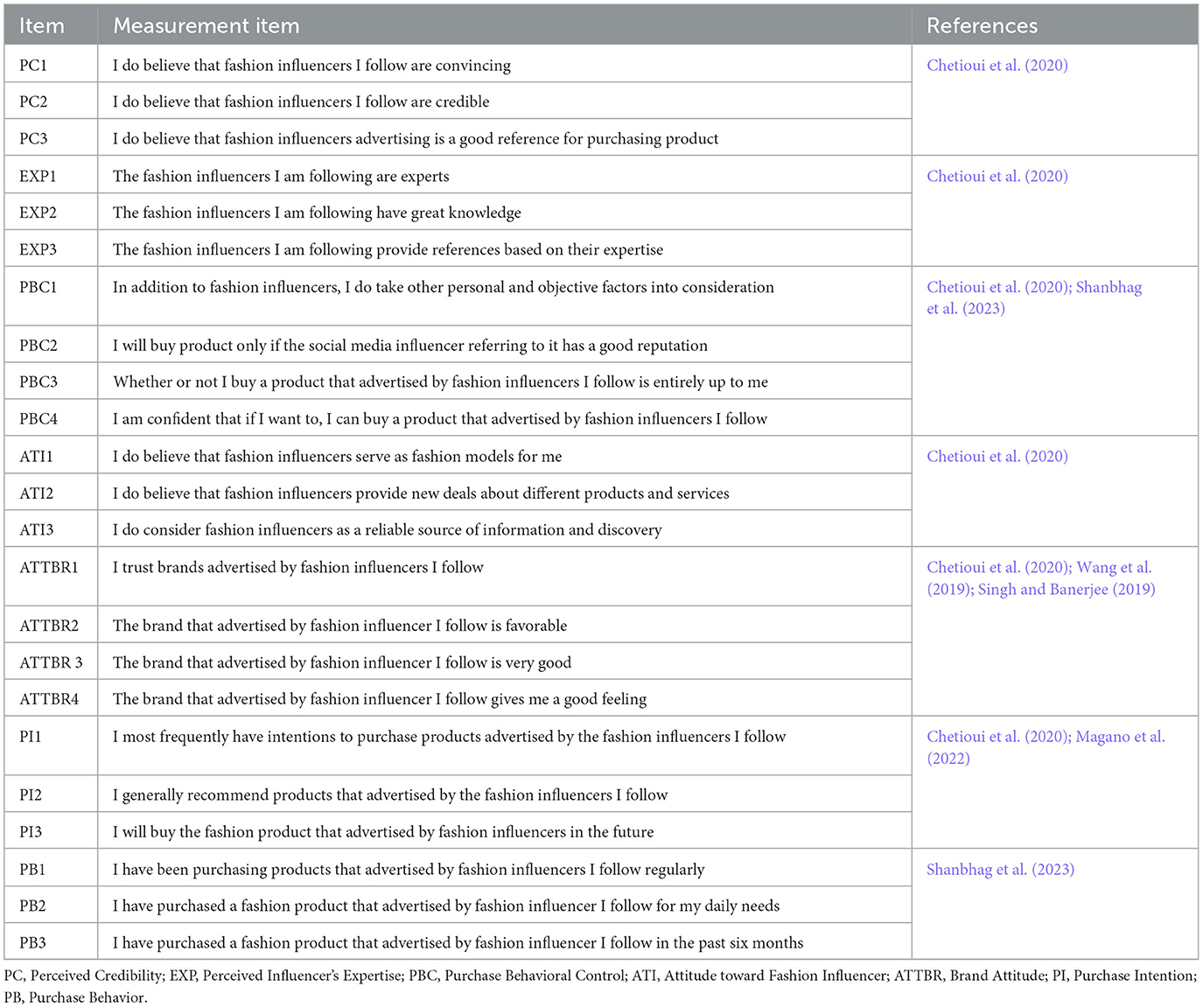
Task: Select the ATI2 item code
Action: [x=36, y=494]
